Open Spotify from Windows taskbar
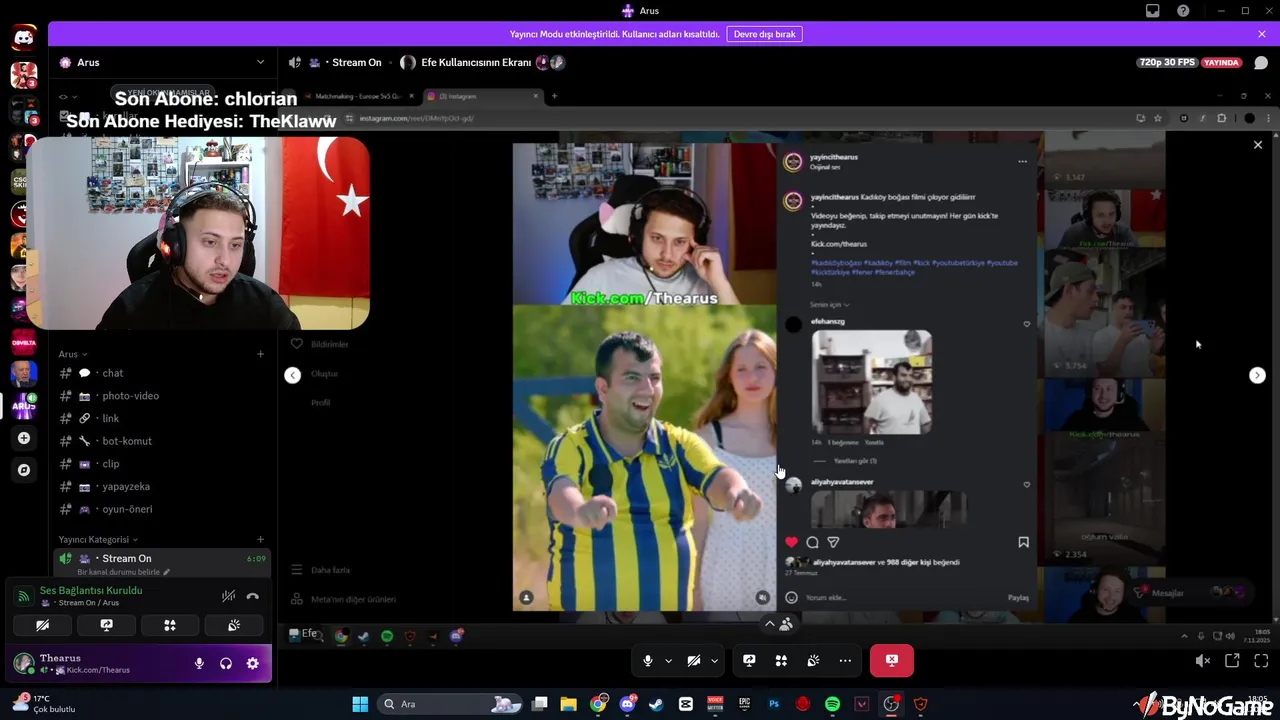This screenshot has height=720, width=1280. point(832,704)
